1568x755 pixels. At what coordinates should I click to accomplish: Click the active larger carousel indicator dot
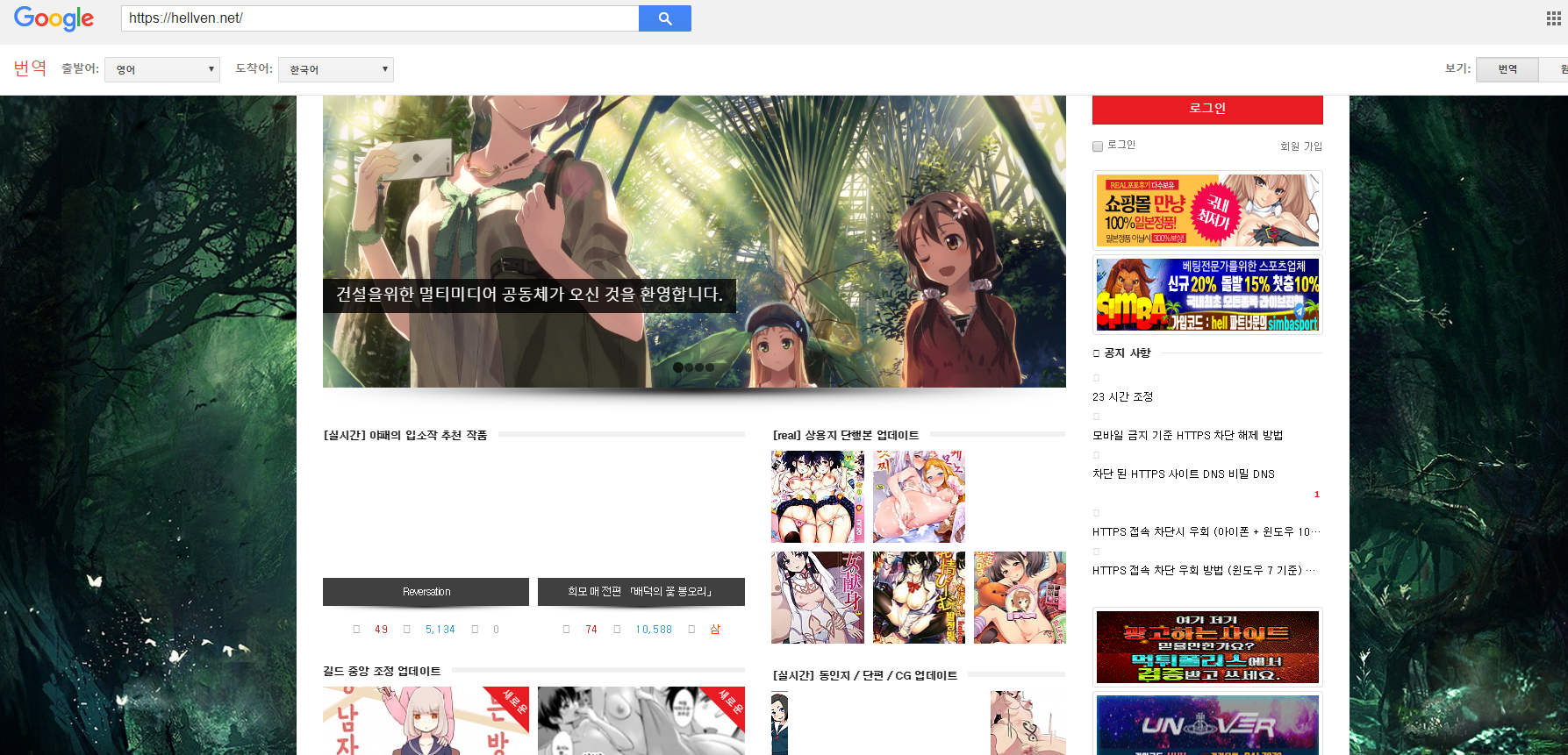[x=678, y=367]
